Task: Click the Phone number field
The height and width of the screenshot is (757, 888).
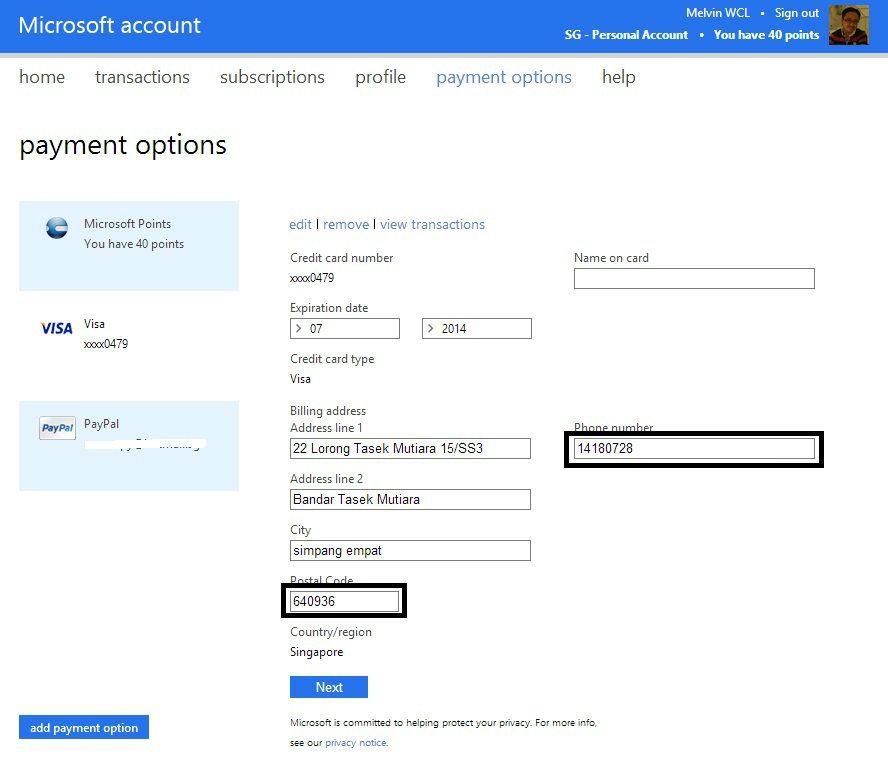Action: [x=694, y=448]
